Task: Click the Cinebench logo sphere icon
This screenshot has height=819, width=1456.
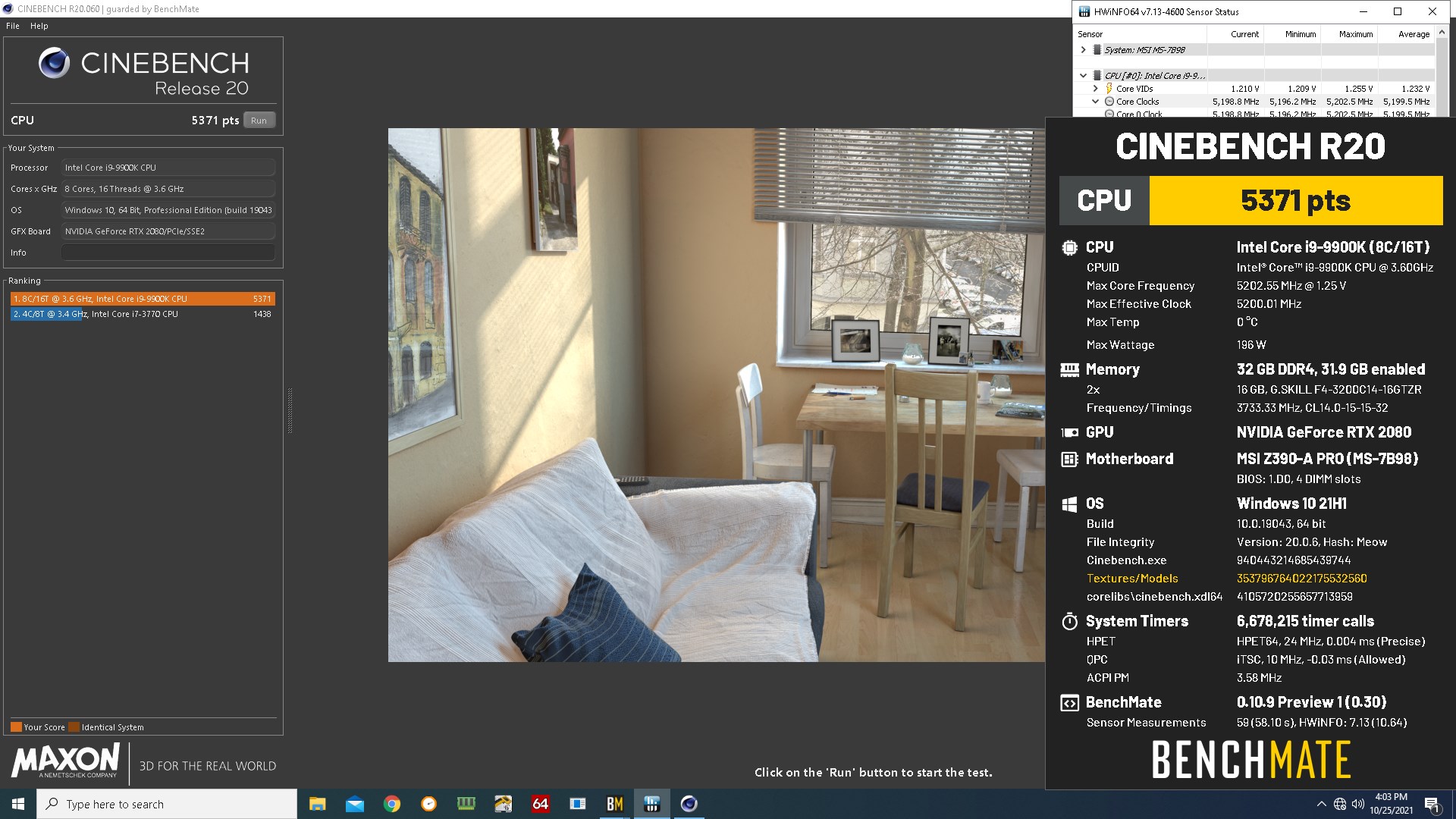Action: 54,64
